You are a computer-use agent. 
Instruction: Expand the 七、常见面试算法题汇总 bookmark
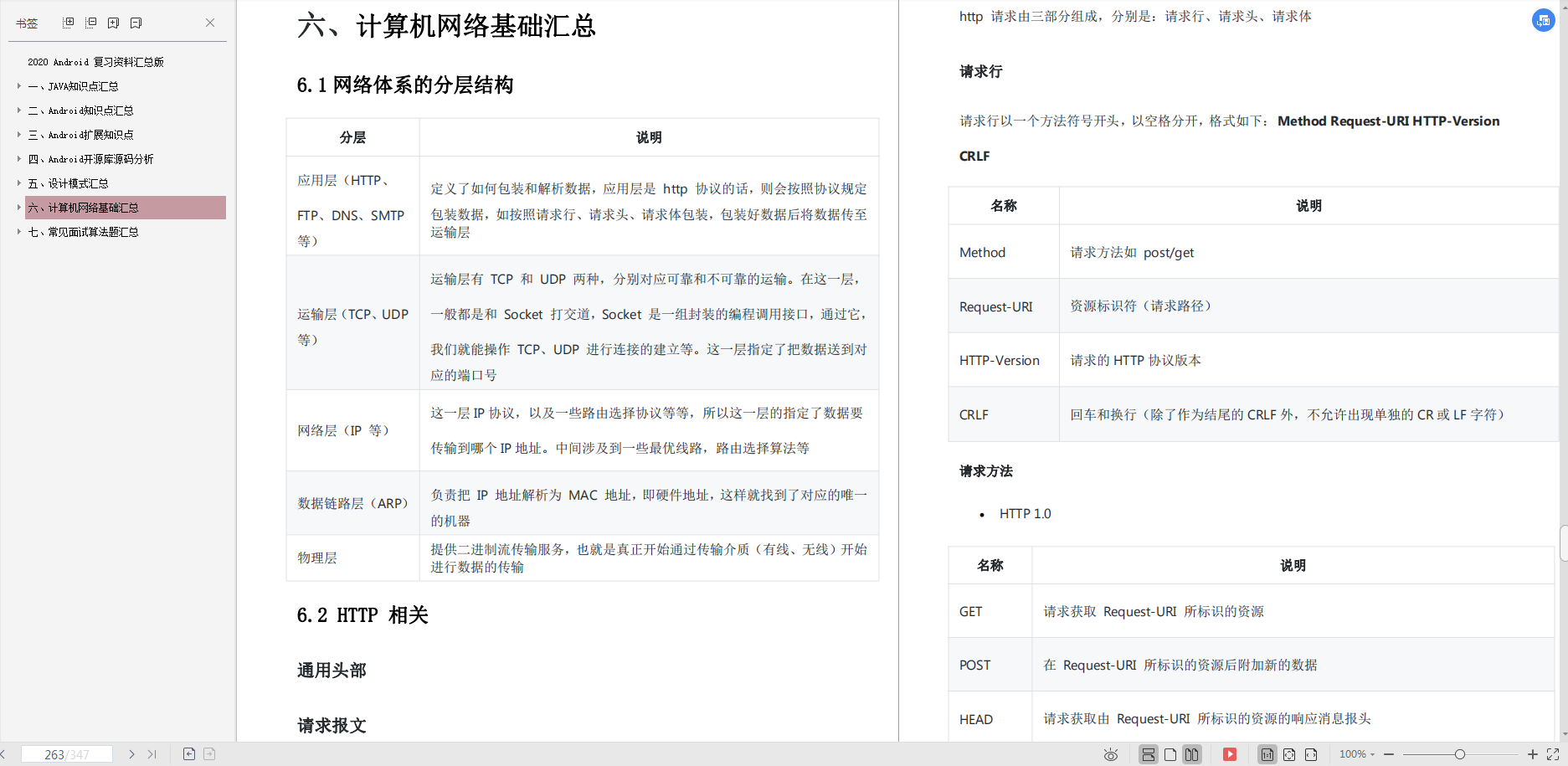[18, 231]
